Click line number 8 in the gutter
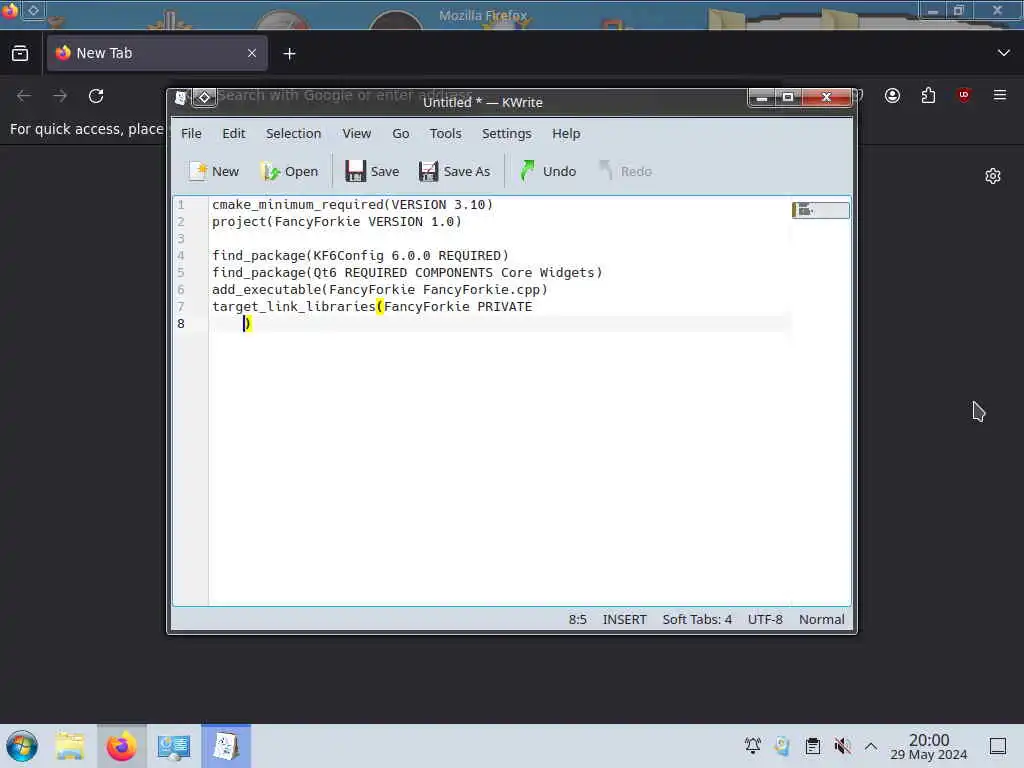 pyautogui.click(x=181, y=323)
